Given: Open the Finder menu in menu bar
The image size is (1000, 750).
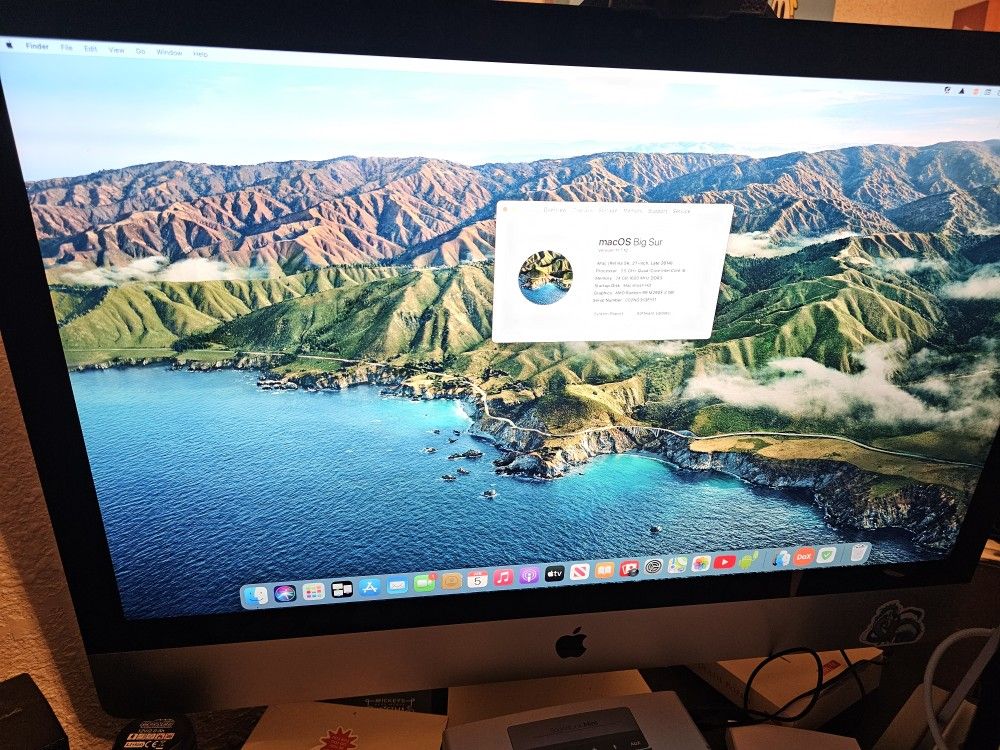Looking at the screenshot, I should pyautogui.click(x=37, y=46).
